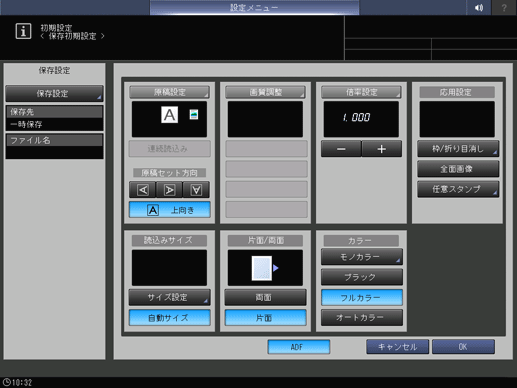
Task: Open 画質調整 image quality settings
Action: (265, 92)
